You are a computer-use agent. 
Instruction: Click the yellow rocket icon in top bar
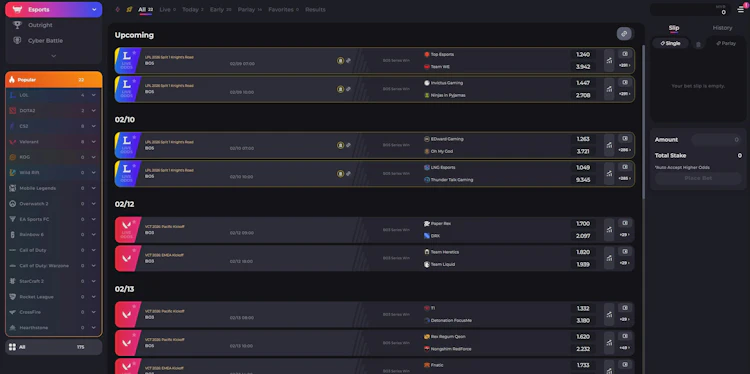click(x=129, y=10)
